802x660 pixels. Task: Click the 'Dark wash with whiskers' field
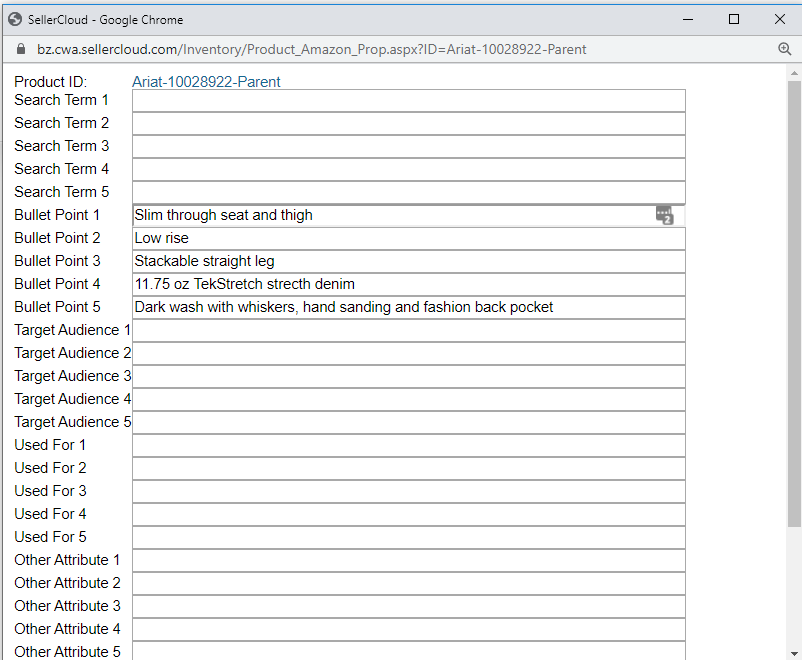(409, 308)
